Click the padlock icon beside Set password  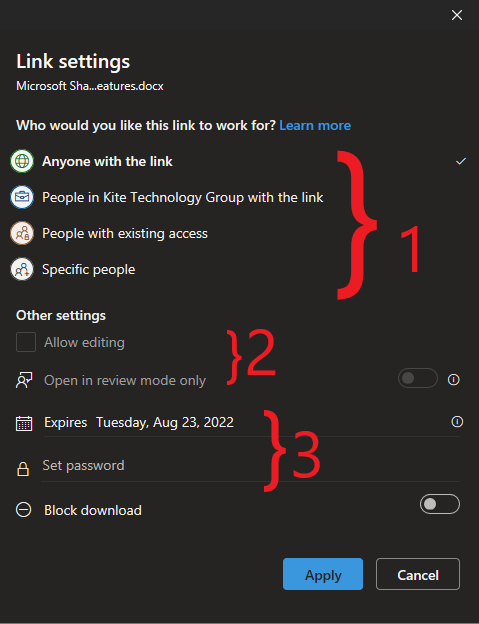click(23, 469)
